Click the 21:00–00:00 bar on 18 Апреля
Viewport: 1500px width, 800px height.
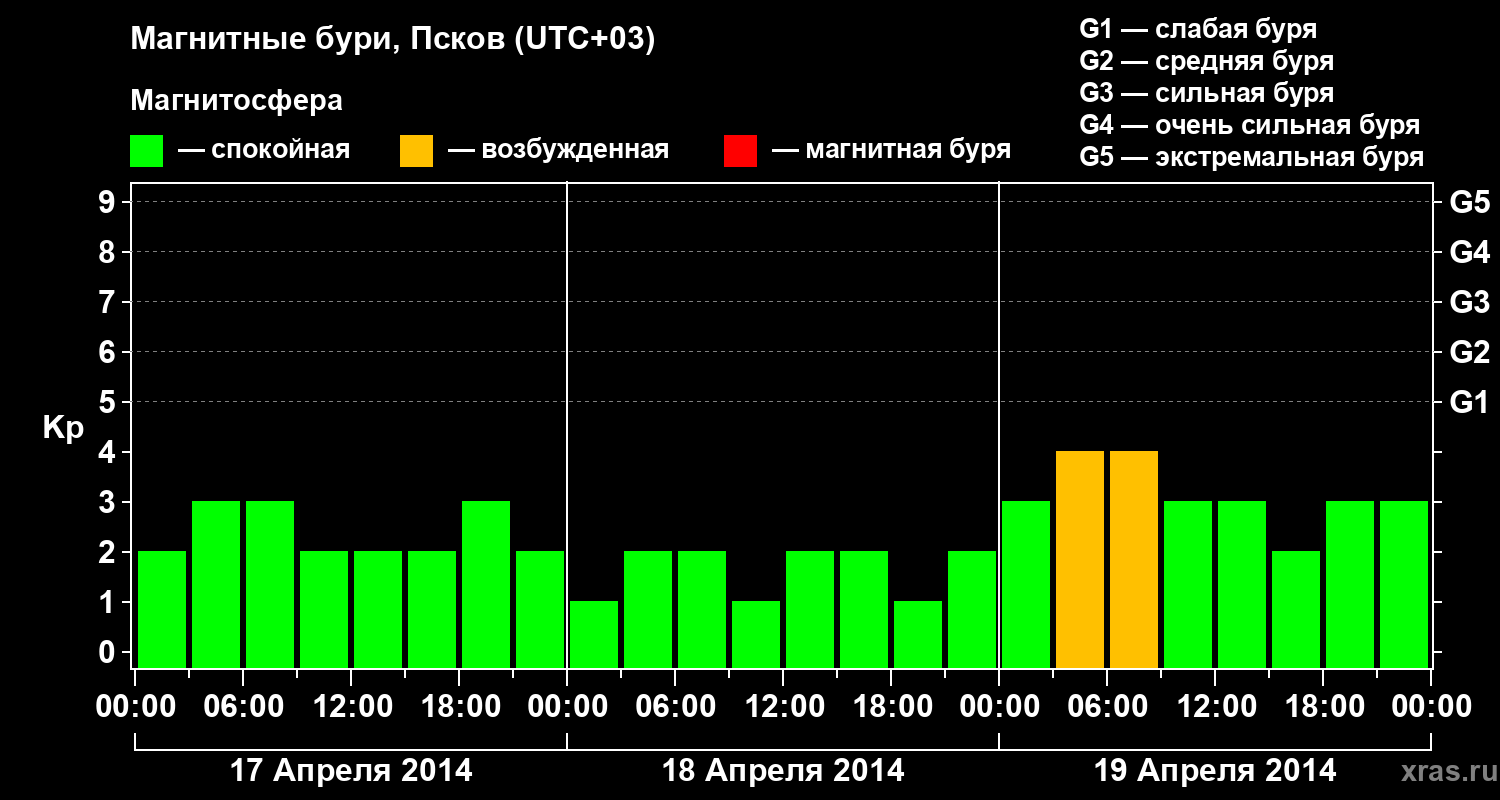pyautogui.click(x=972, y=609)
